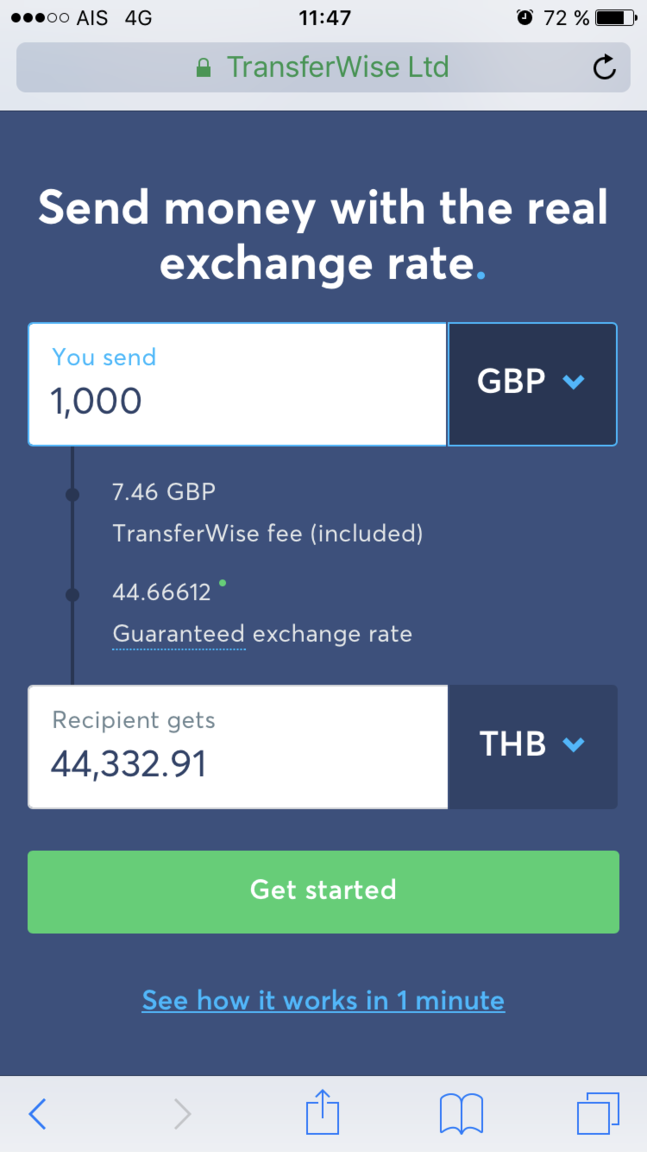Tap Safari's forward arrow
647x1152 pixels.
click(x=182, y=1113)
